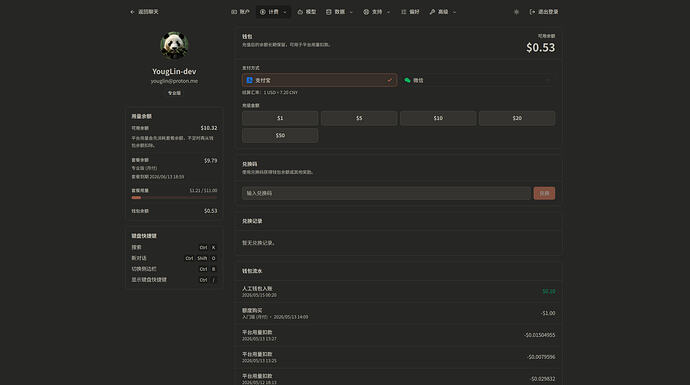Focus the 输入兑换码 redeem code field
Image resolution: width=690 pixels, height=385 pixels.
click(386, 193)
